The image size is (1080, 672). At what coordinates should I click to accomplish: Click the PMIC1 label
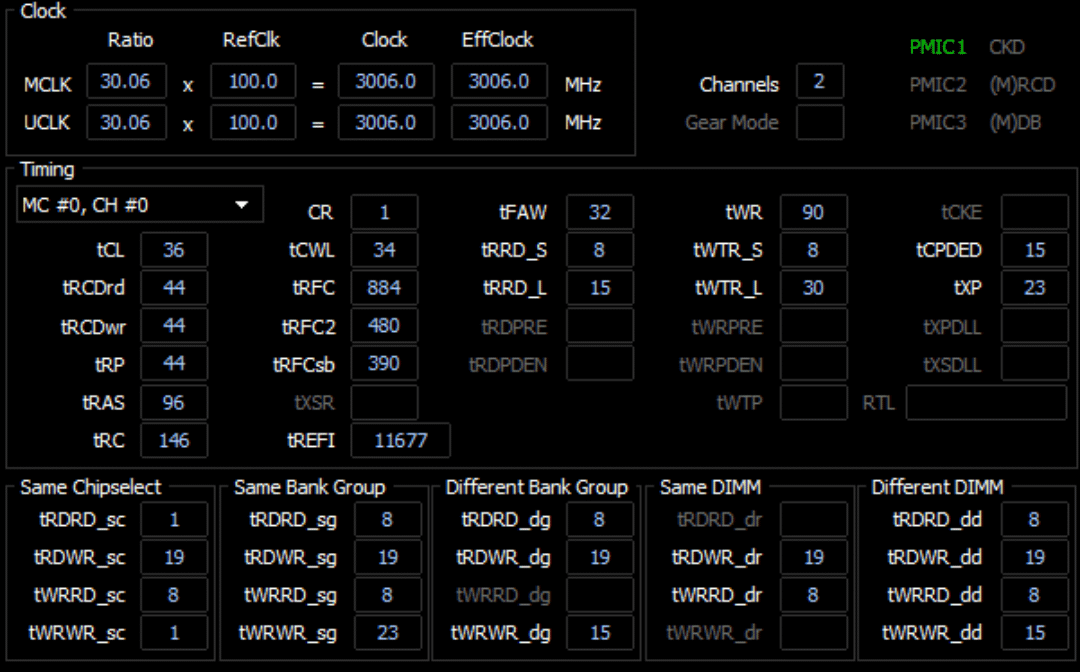(x=937, y=47)
